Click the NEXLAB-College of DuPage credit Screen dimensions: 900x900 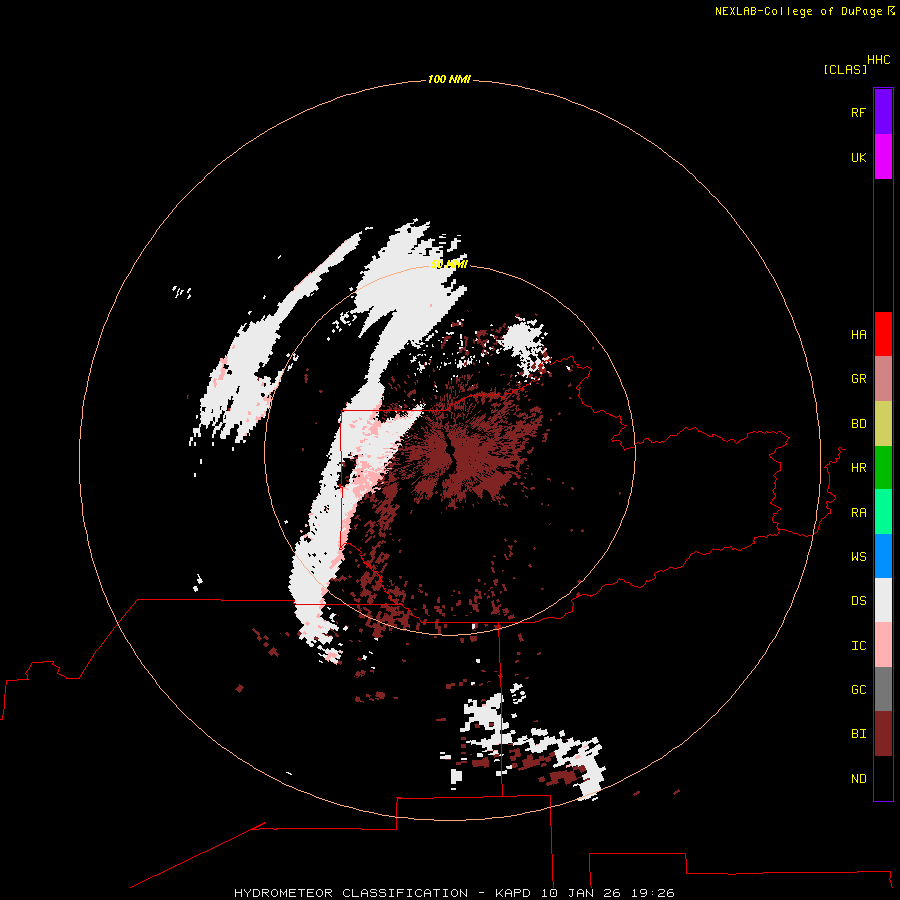tap(798, 11)
